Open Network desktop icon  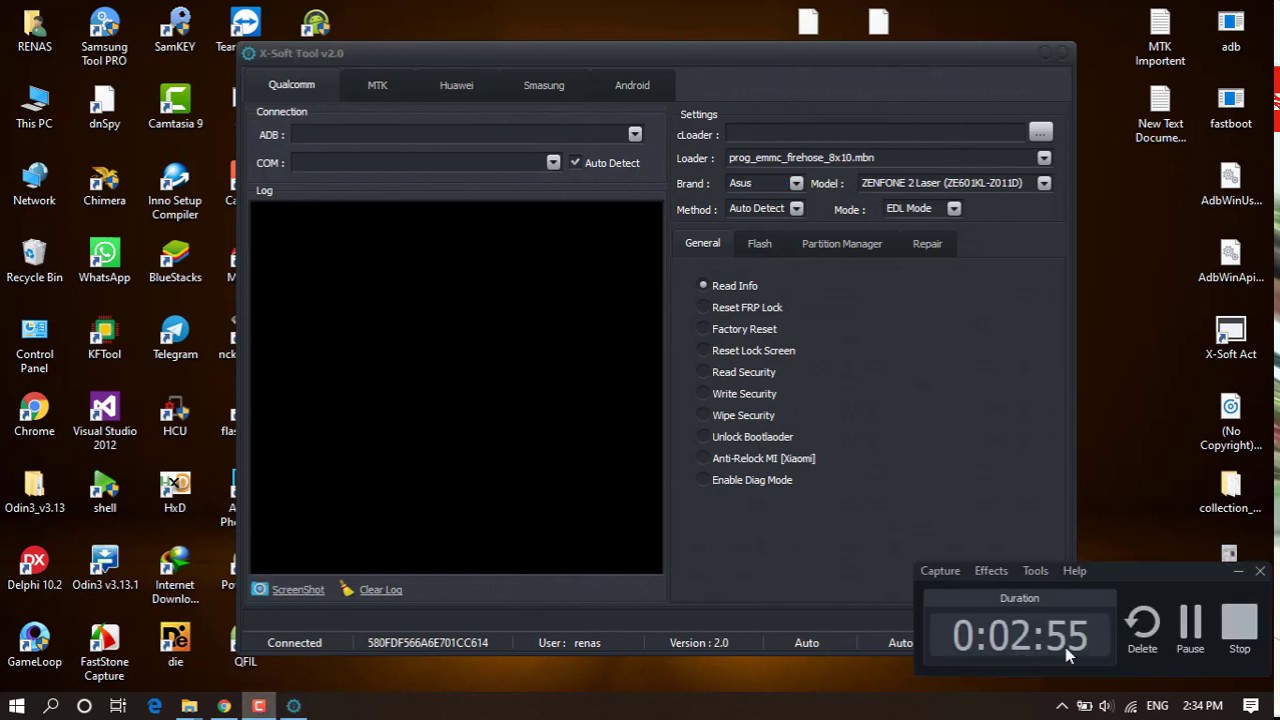pos(34,184)
